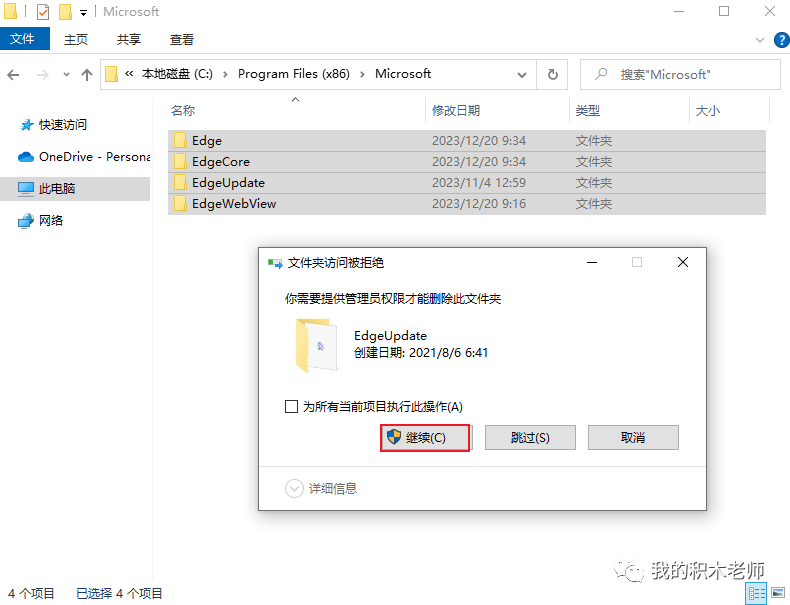
Task: Click Program Files (x86) breadcrumb
Action: (294, 74)
